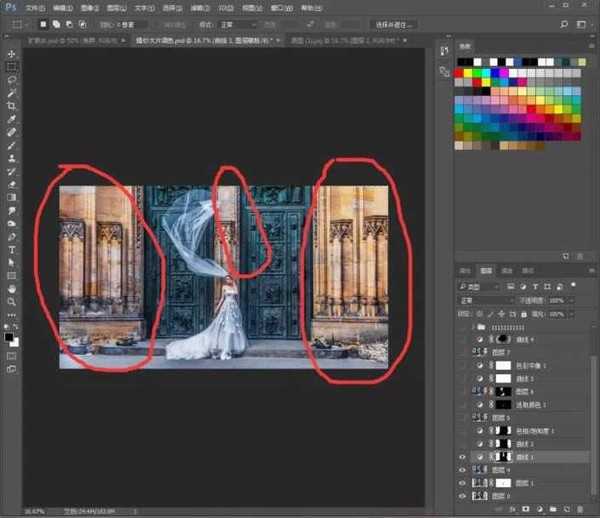Image resolution: width=600 pixels, height=518 pixels.
Task: Select the Zoom tool in toolbar
Action: coord(12,301)
